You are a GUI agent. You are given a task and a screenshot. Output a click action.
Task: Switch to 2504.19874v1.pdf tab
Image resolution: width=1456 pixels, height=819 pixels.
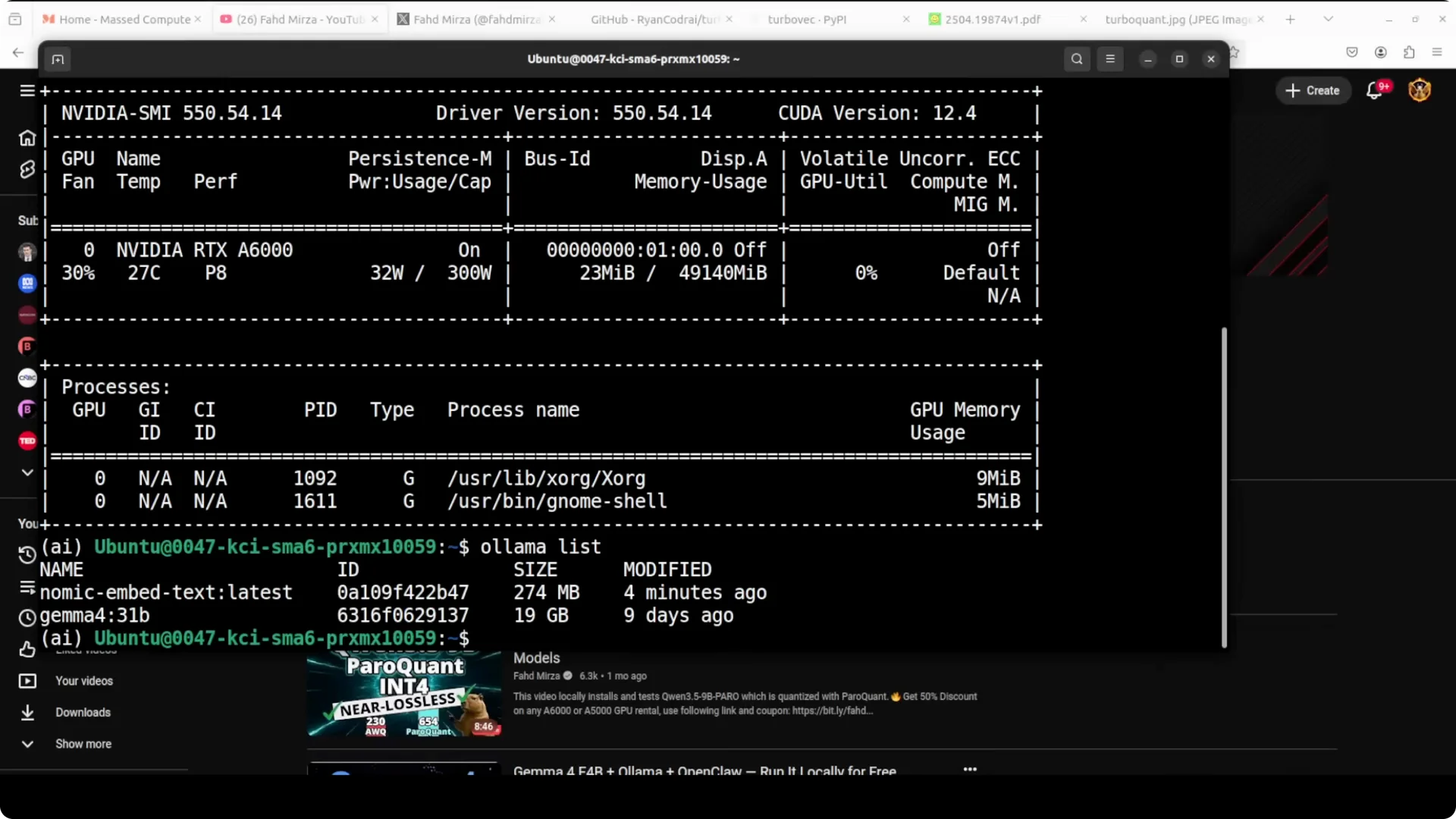(993, 19)
